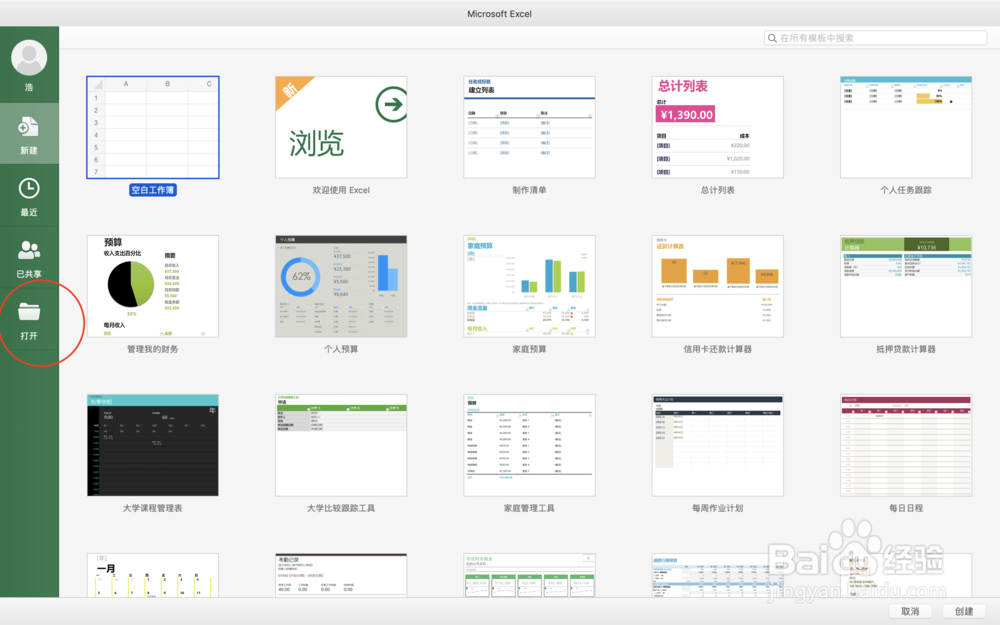This screenshot has height=625, width=1000.
Task: Click the 欢迎使用 Excel label
Action: (x=341, y=190)
